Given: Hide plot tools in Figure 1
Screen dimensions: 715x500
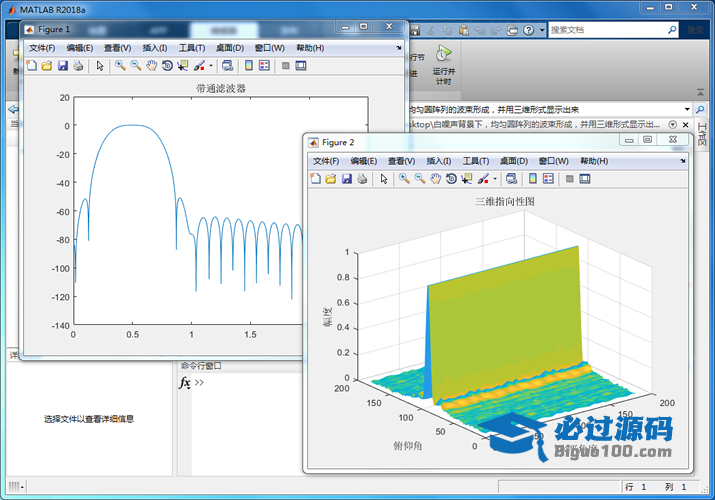Looking at the screenshot, I should [285, 66].
